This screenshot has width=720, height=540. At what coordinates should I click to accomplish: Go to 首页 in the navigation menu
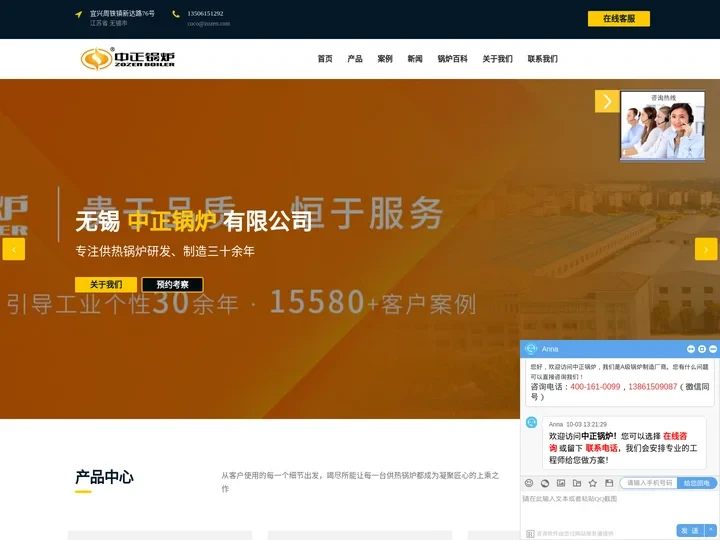(x=325, y=59)
